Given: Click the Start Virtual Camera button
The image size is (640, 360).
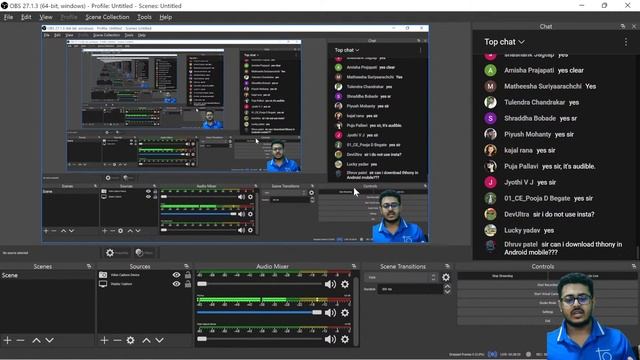Looking at the screenshot, I should [x=547, y=294].
